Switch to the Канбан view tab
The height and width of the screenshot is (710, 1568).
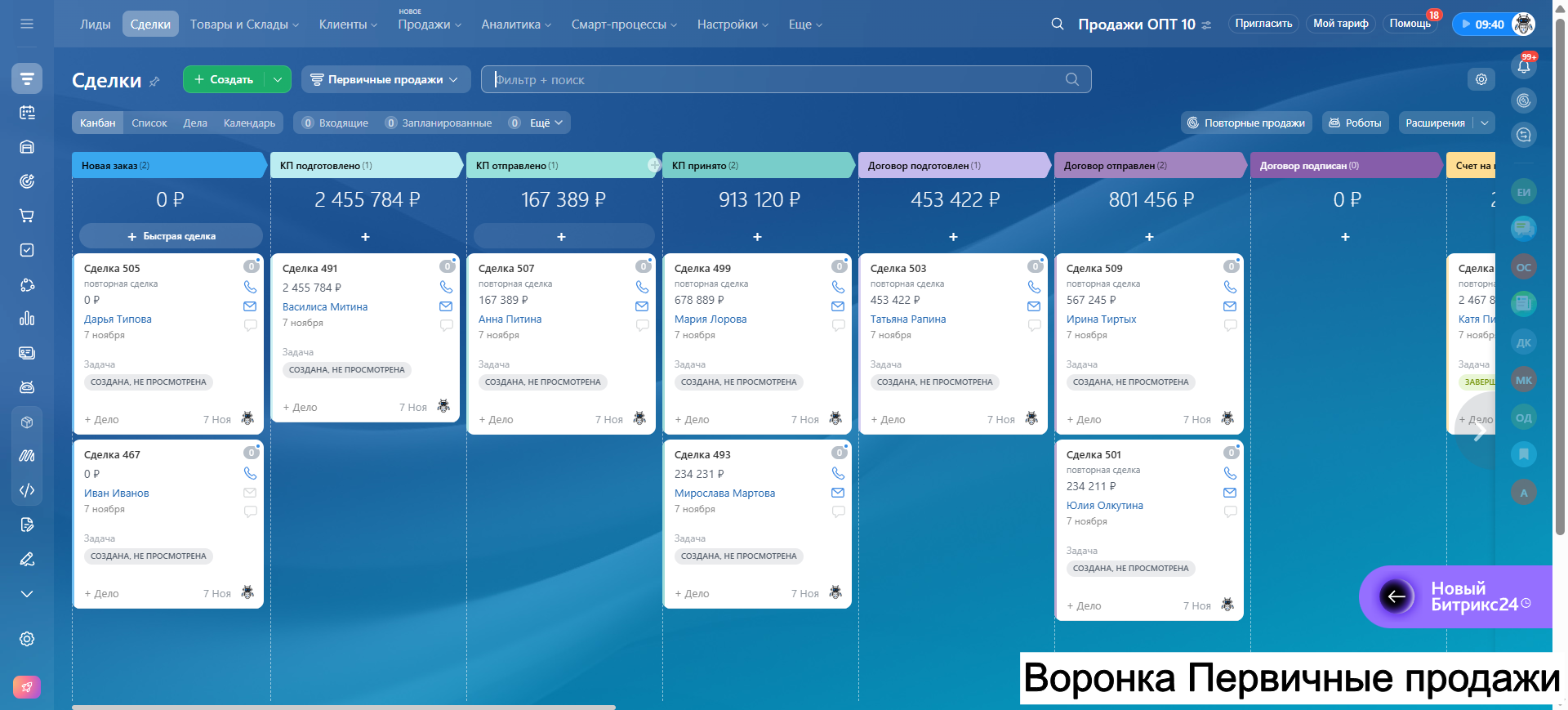coord(98,123)
